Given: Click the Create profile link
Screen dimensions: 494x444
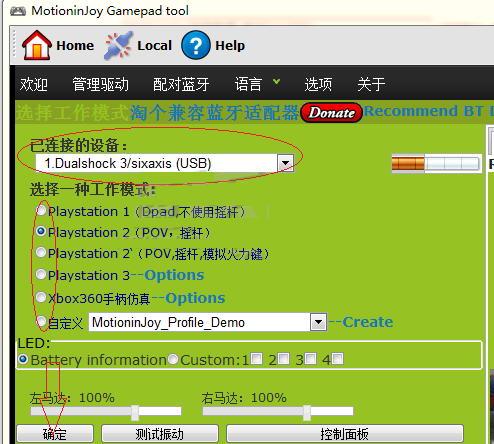Looking at the screenshot, I should tap(368, 322).
